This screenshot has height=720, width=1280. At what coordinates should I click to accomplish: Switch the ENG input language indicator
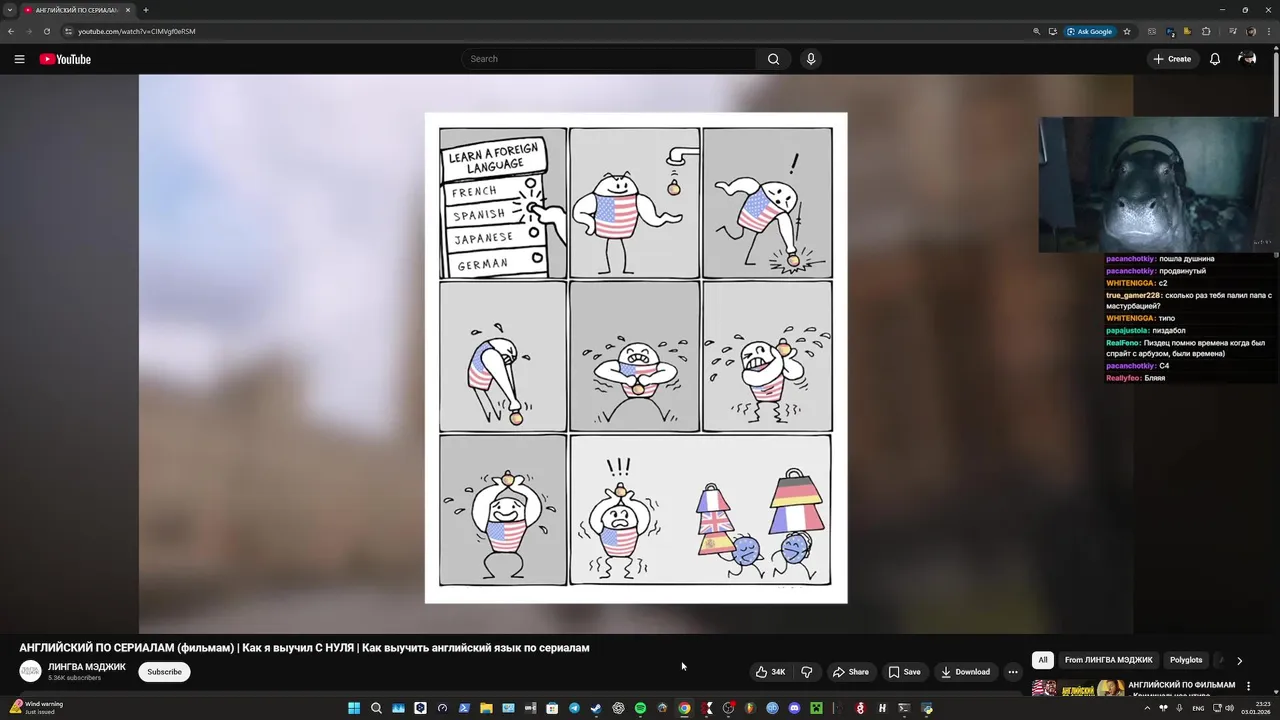1198,708
